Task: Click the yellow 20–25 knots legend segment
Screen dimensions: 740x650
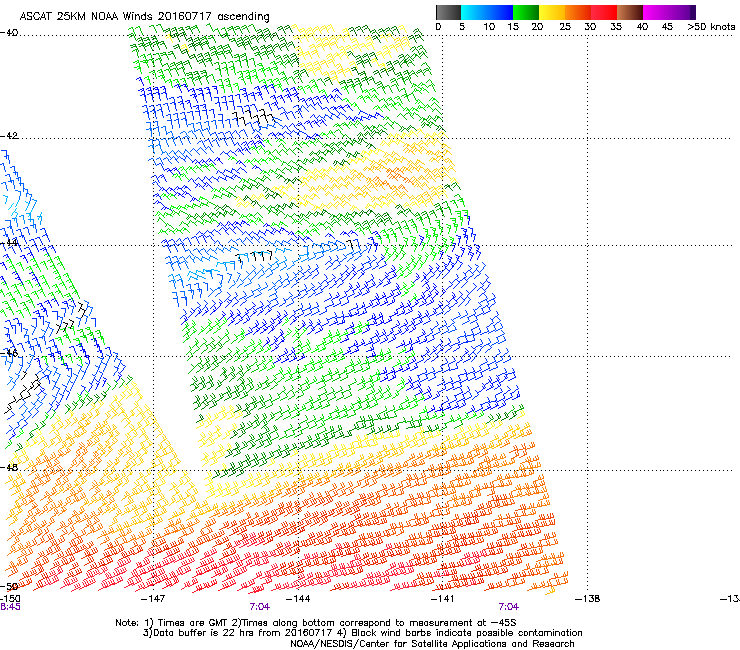Action: point(552,12)
